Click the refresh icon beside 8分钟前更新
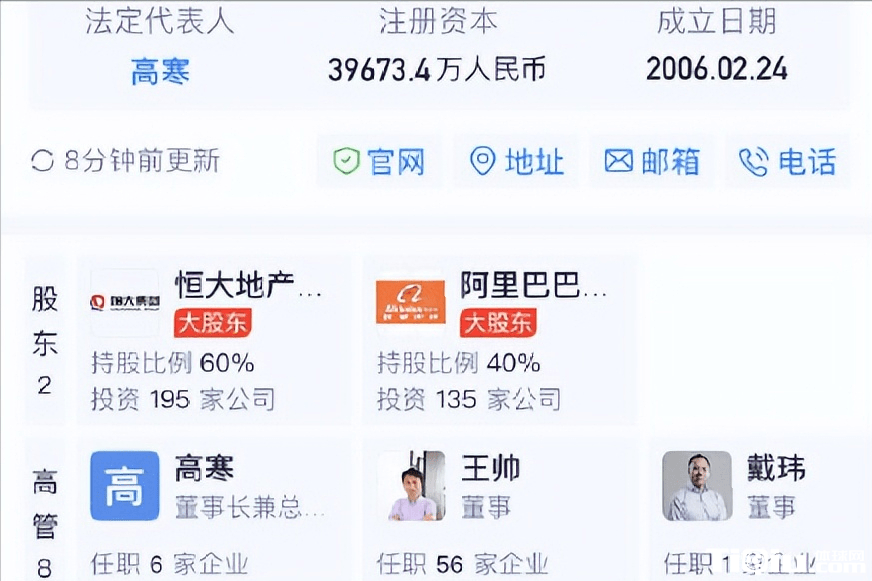 click(x=42, y=161)
